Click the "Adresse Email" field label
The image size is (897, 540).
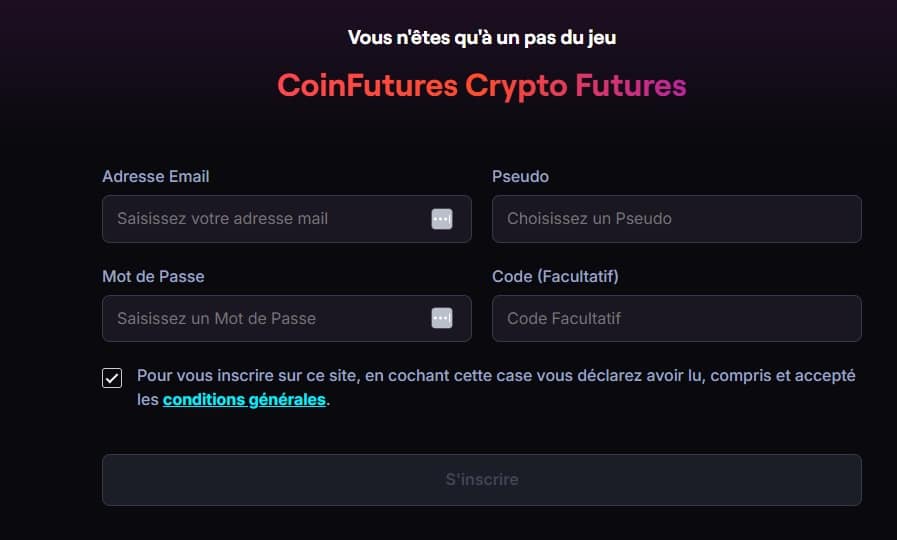pyautogui.click(x=156, y=177)
